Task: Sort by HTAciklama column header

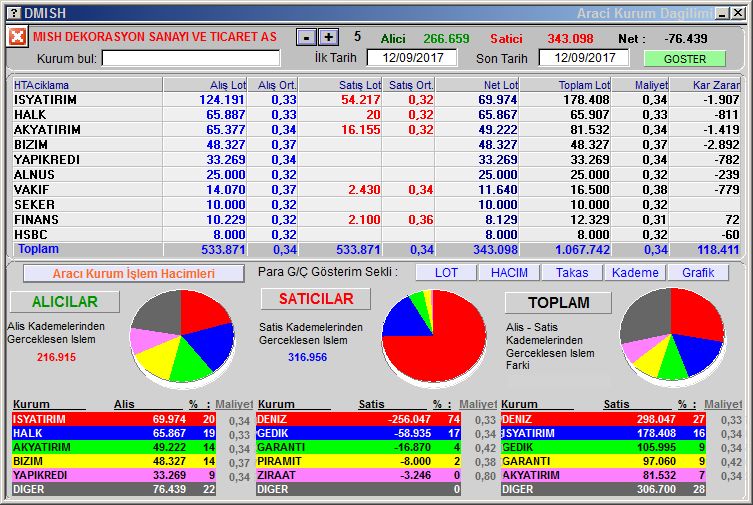Action: (x=87, y=85)
